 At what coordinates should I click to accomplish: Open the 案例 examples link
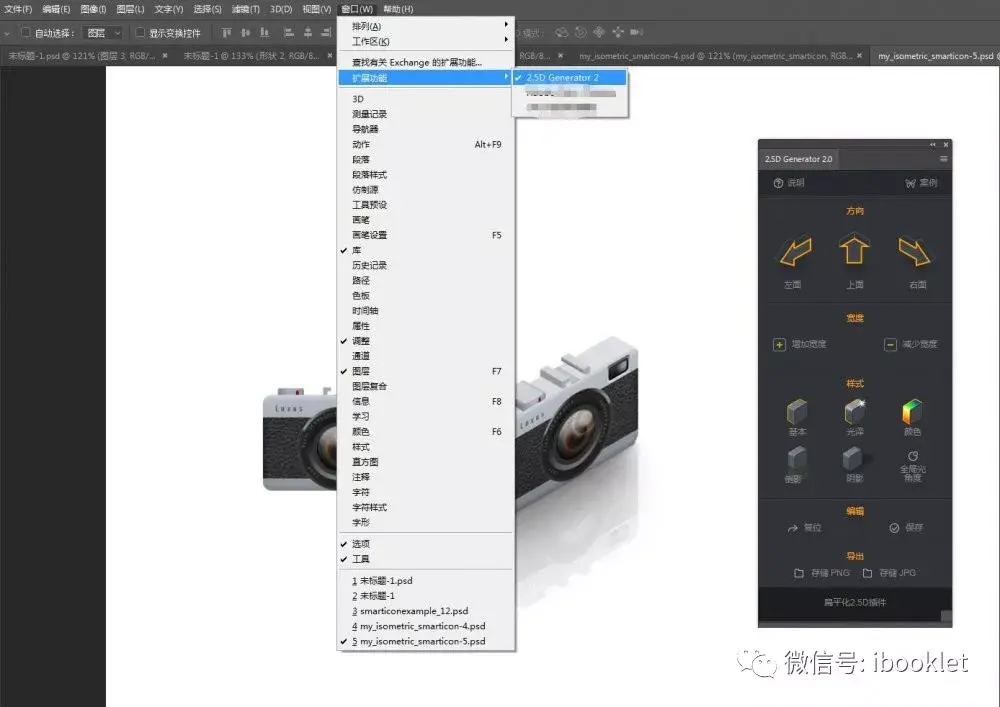[921, 181]
